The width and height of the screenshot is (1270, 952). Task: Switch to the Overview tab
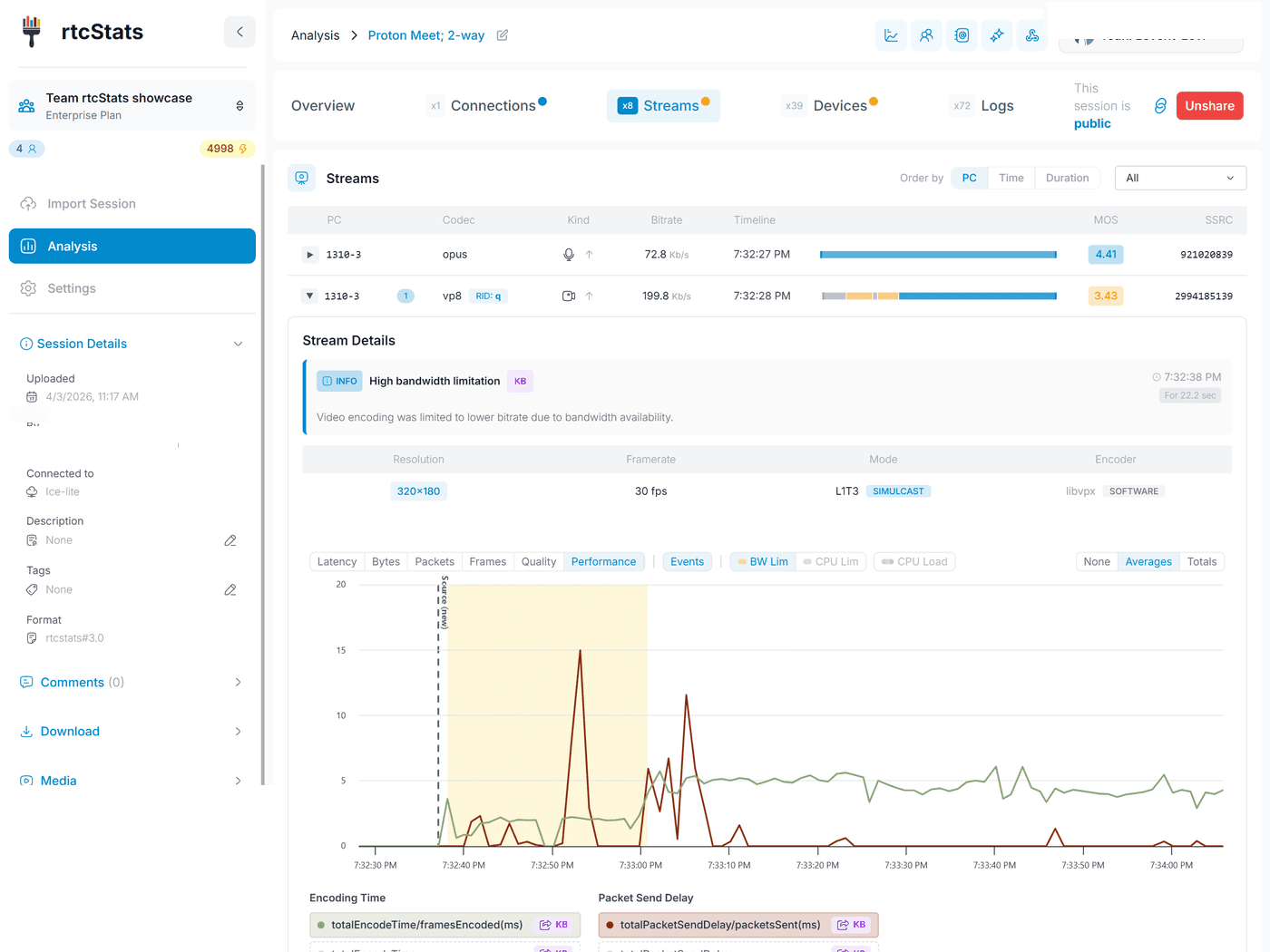(323, 106)
